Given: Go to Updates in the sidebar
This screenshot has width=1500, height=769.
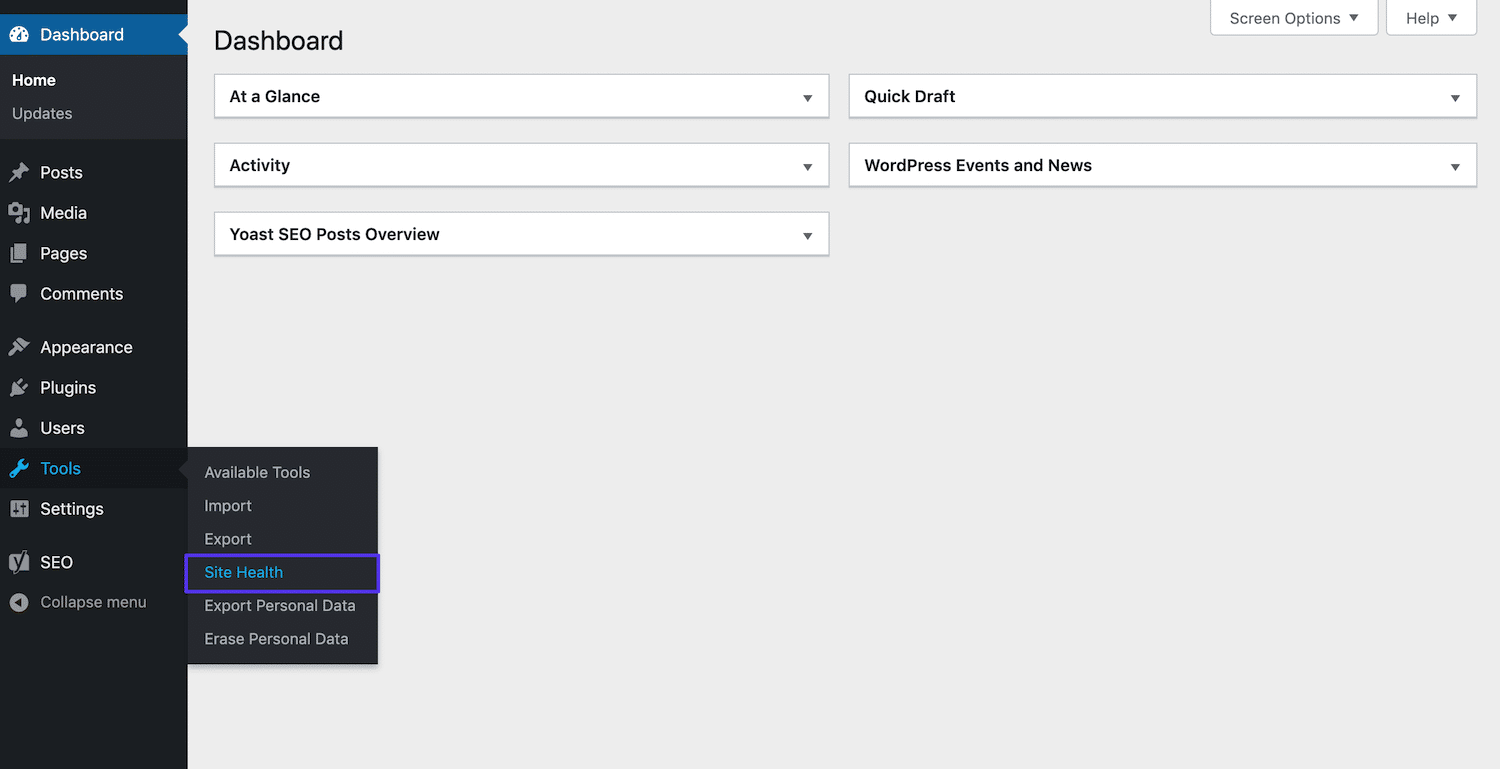Looking at the screenshot, I should pyautogui.click(x=42, y=113).
